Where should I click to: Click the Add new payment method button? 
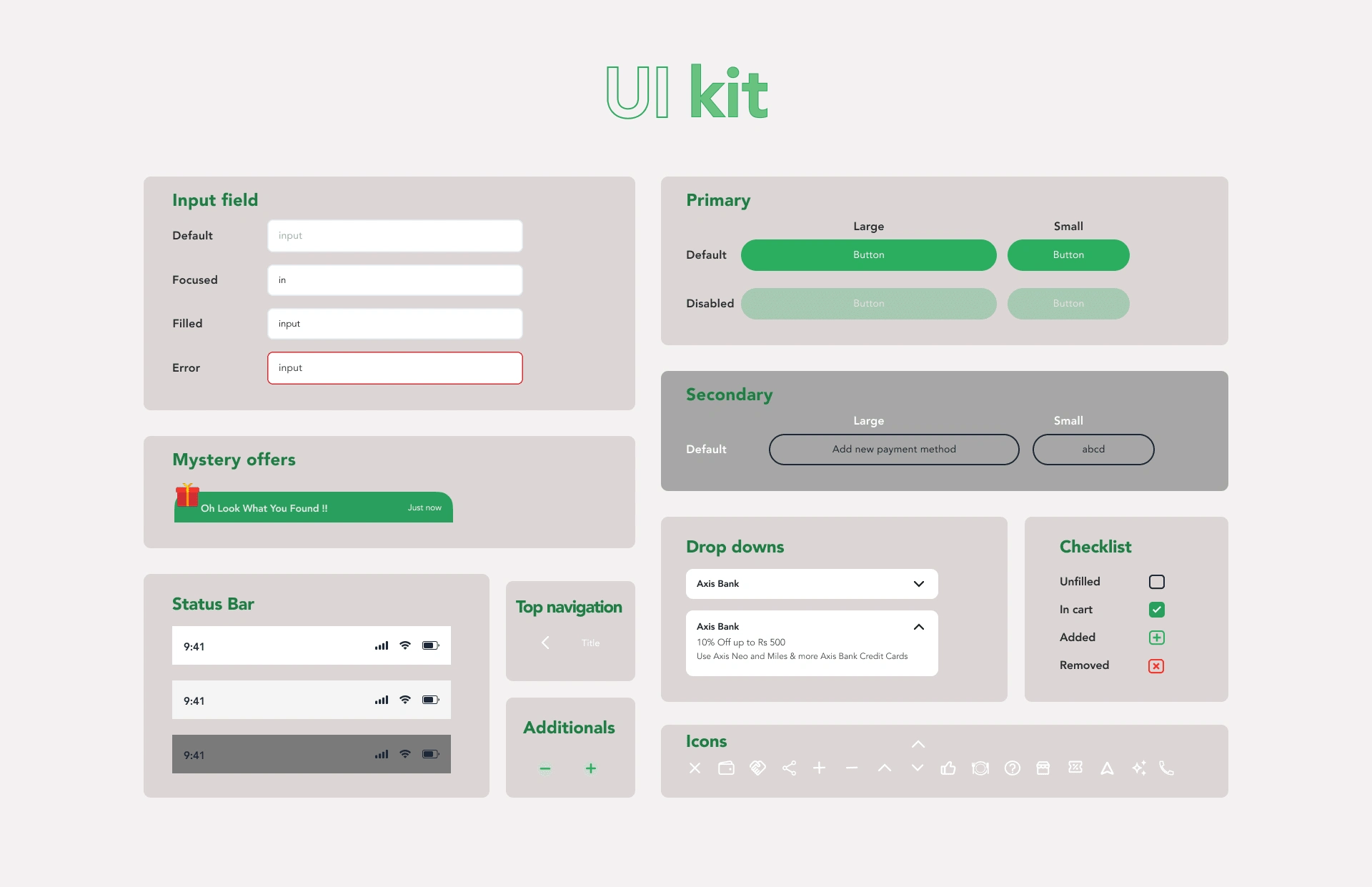coord(892,449)
